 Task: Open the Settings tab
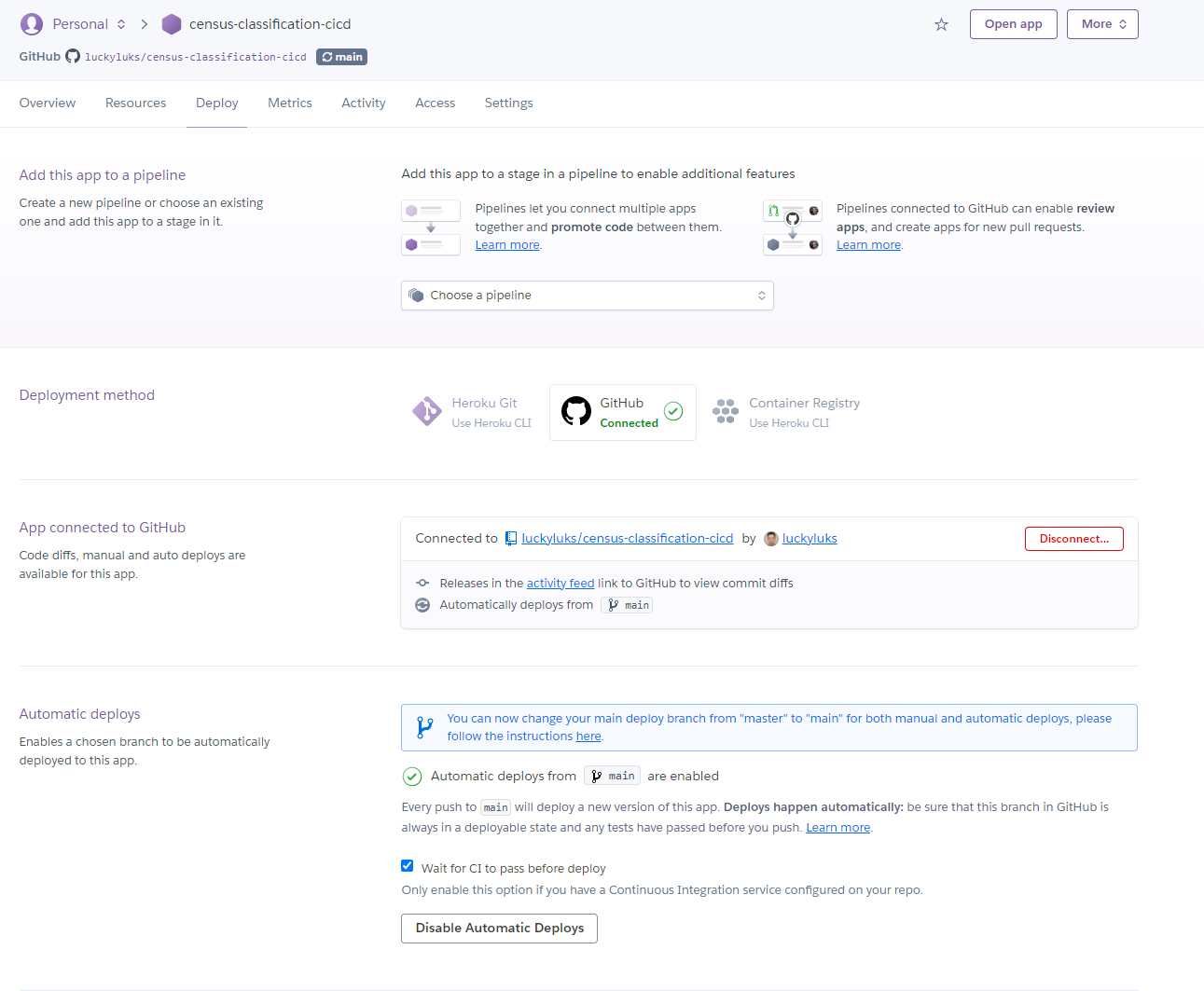[509, 103]
